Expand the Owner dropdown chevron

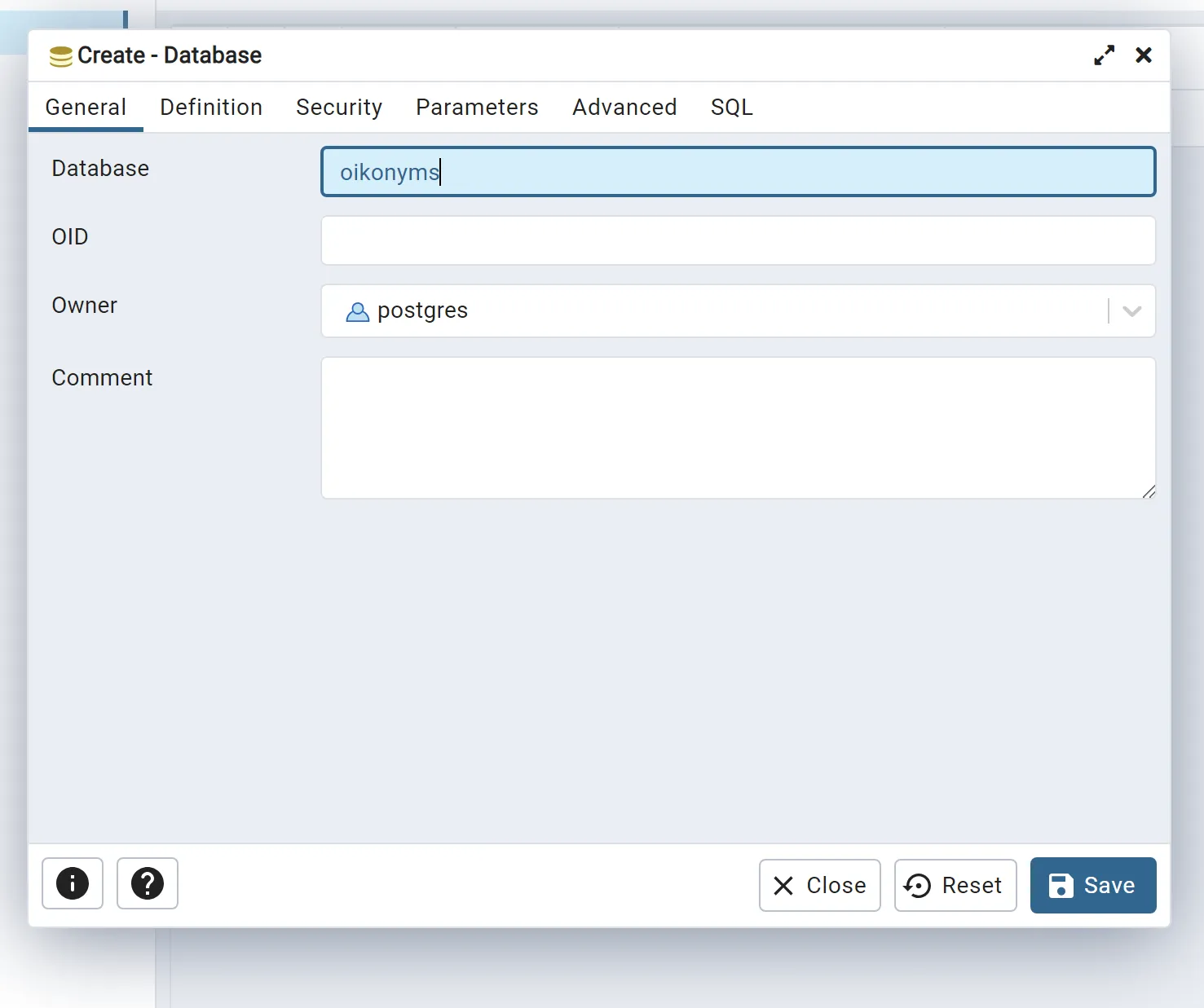1131,311
